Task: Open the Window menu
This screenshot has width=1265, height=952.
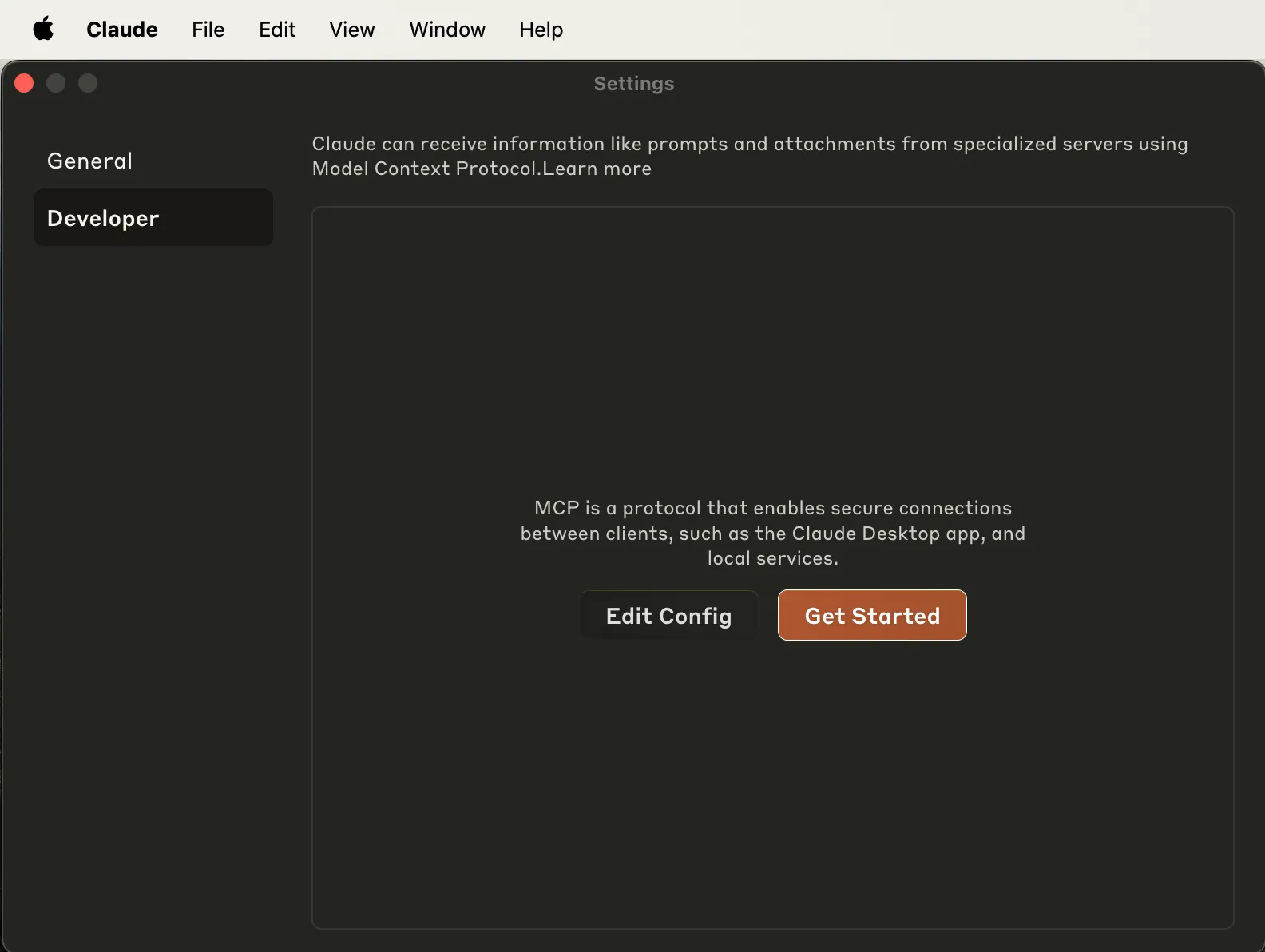Action: pos(447,30)
